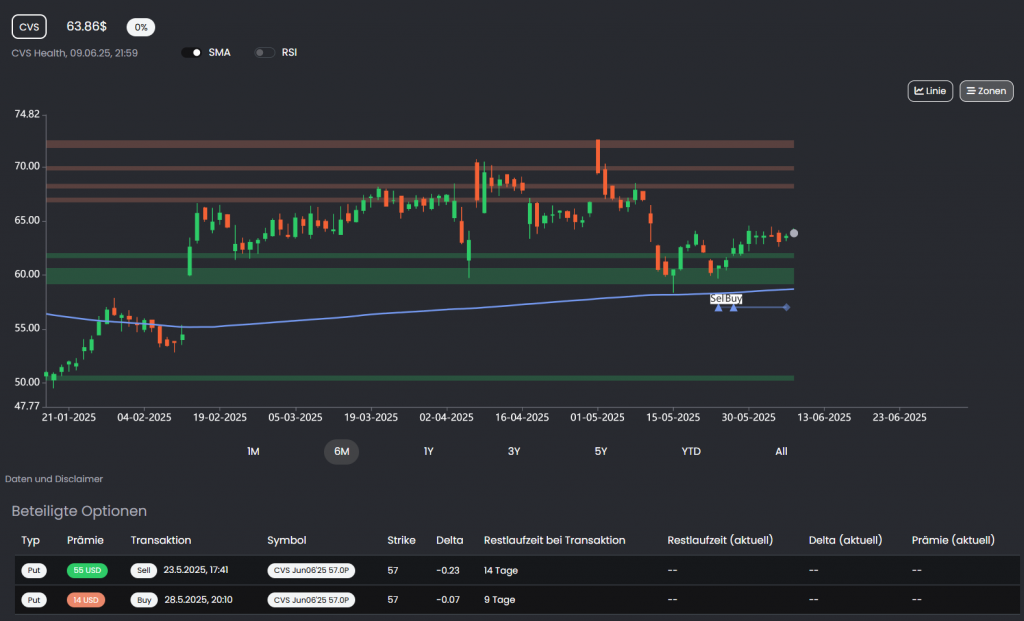This screenshot has width=1024, height=621.
Task: Click CVS Health, 09.06.25, 21:59 text
Action: pos(74,53)
